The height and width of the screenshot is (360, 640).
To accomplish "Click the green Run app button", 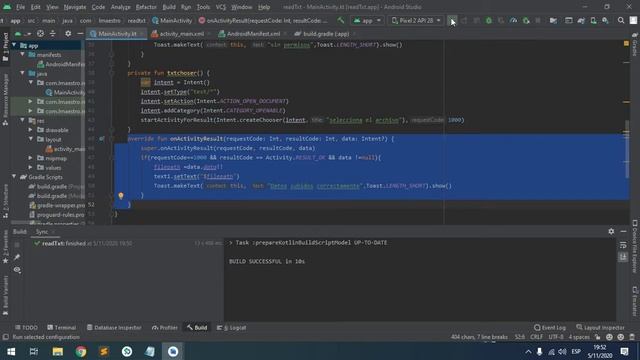I will [452, 20].
